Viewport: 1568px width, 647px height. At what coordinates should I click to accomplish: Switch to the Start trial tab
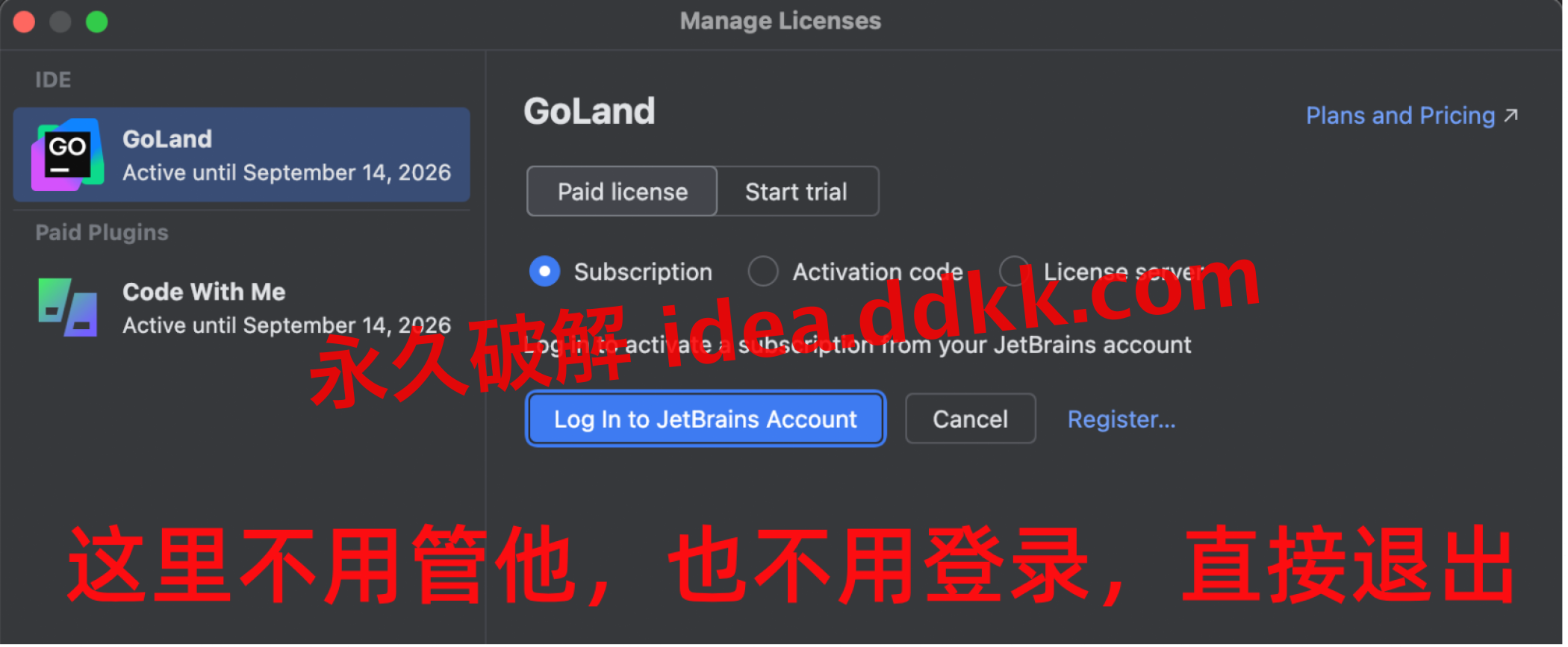click(x=797, y=192)
